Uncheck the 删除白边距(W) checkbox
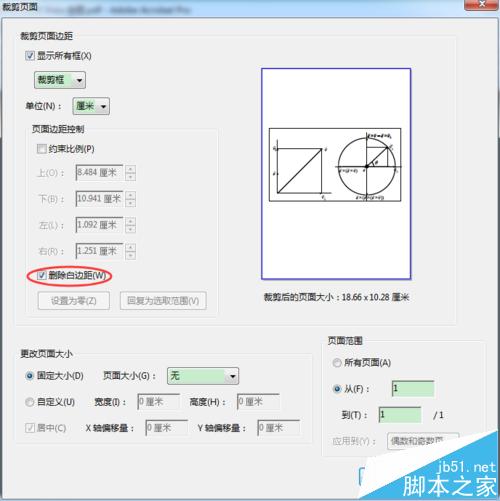Image resolution: width=500 pixels, height=501 pixels. [x=42, y=275]
